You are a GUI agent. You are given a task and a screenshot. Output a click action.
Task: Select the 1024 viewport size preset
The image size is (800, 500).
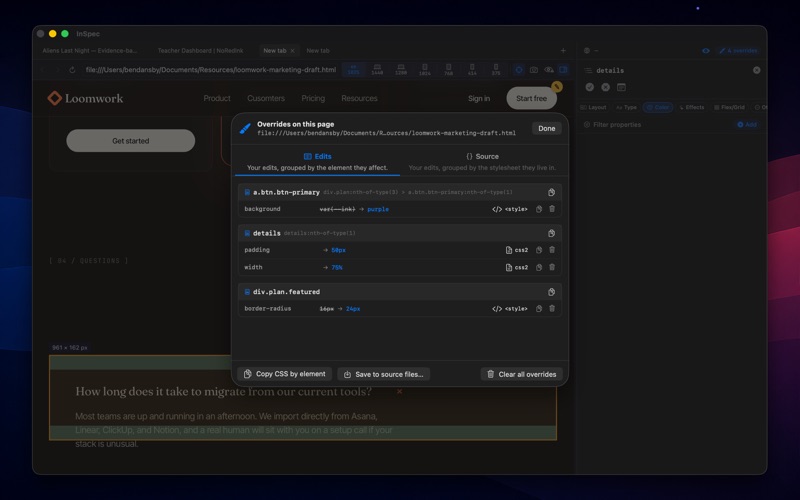click(424, 70)
